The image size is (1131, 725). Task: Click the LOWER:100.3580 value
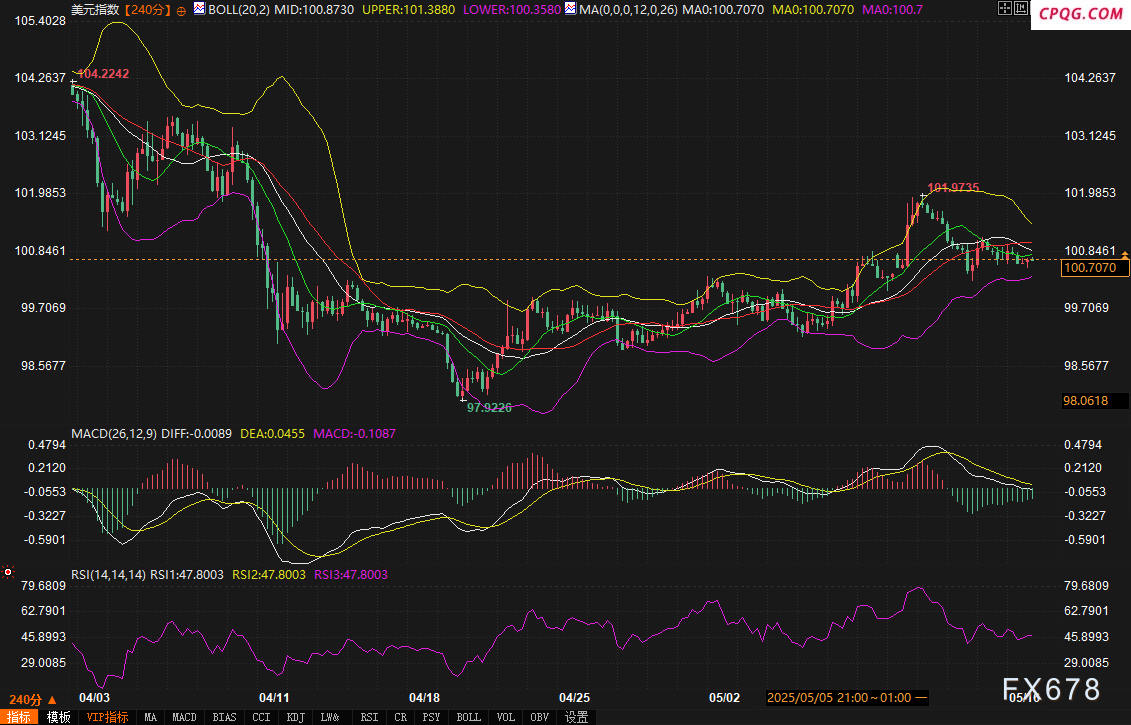[511, 10]
